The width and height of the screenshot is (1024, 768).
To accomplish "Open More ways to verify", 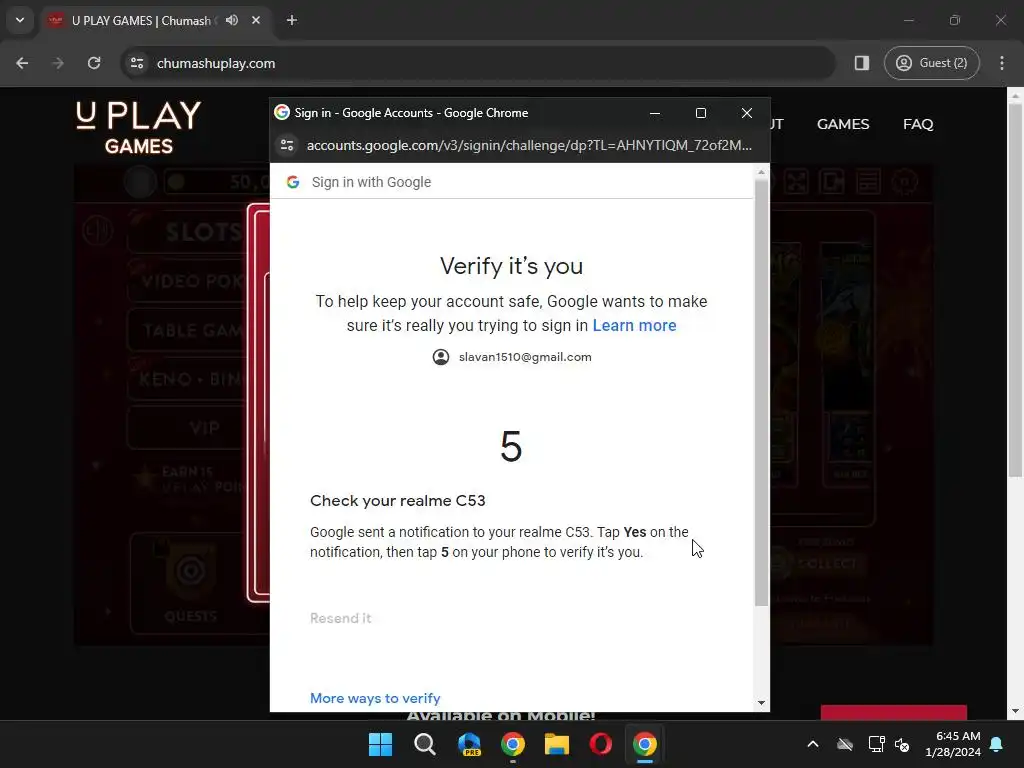I will pos(375,698).
